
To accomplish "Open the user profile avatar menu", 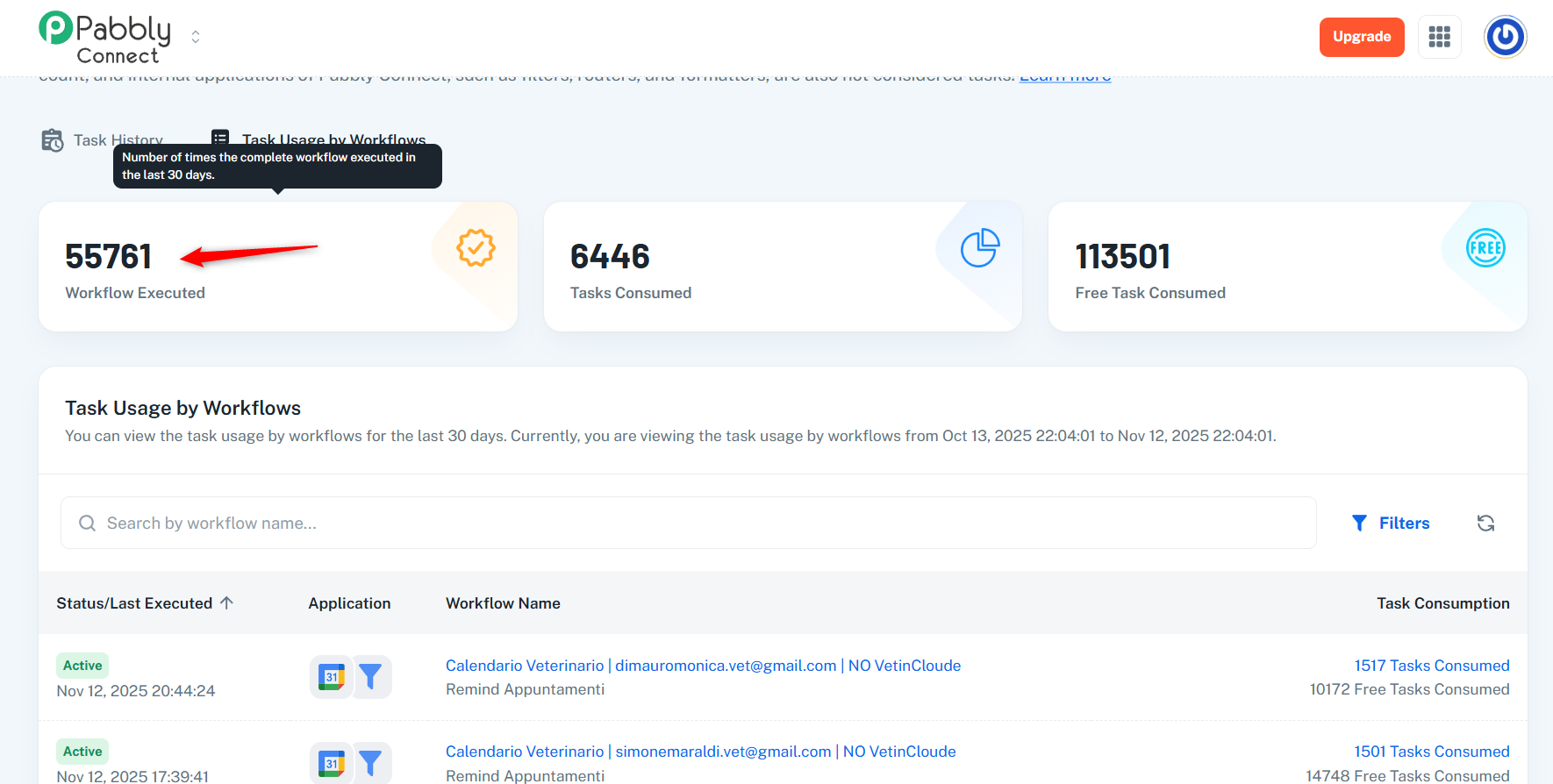I will 1505,37.
